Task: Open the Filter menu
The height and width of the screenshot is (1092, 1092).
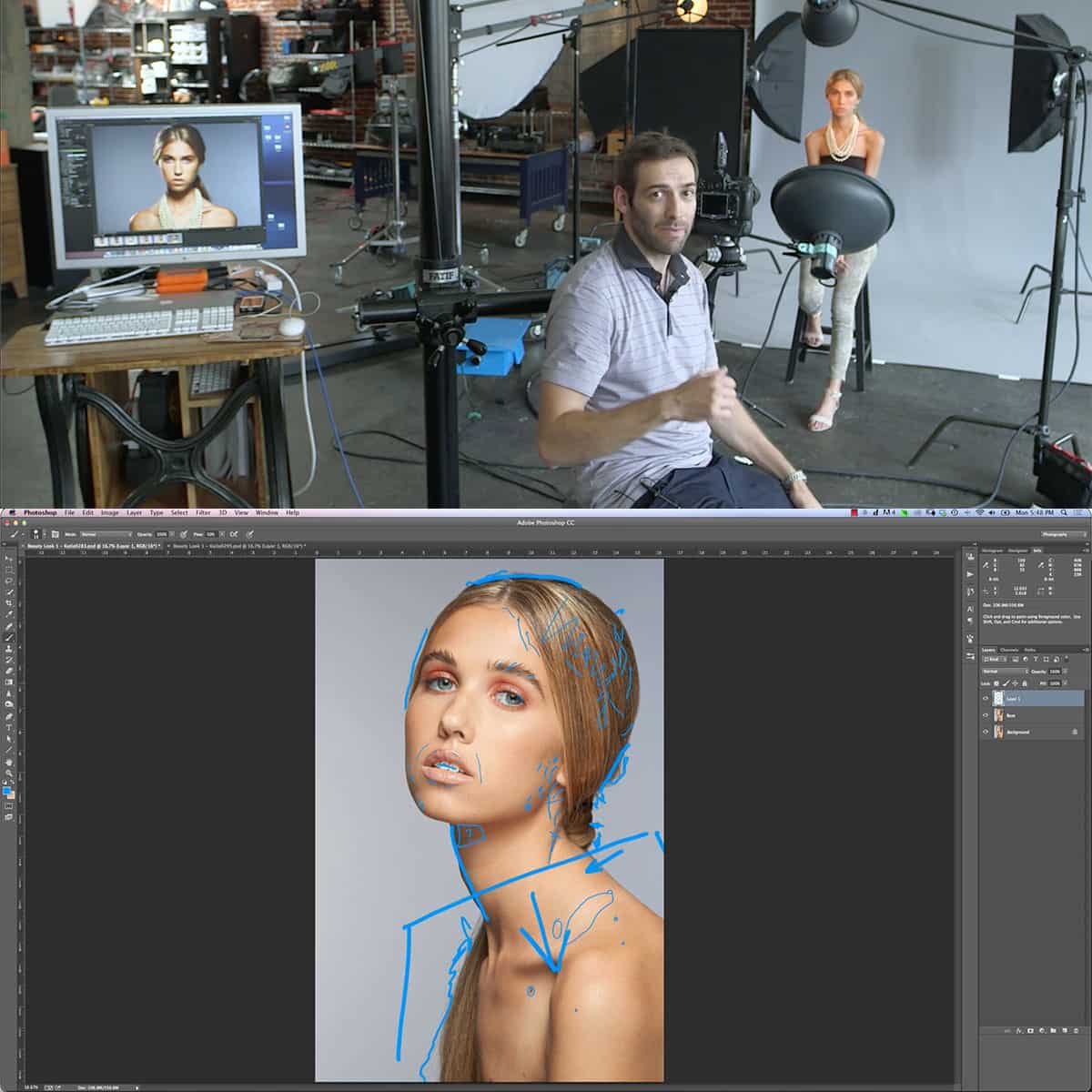Action: click(203, 512)
